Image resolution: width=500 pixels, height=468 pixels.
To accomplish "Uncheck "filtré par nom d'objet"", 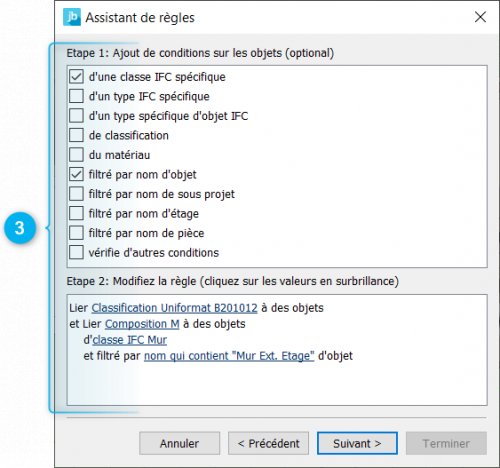I will (76, 174).
